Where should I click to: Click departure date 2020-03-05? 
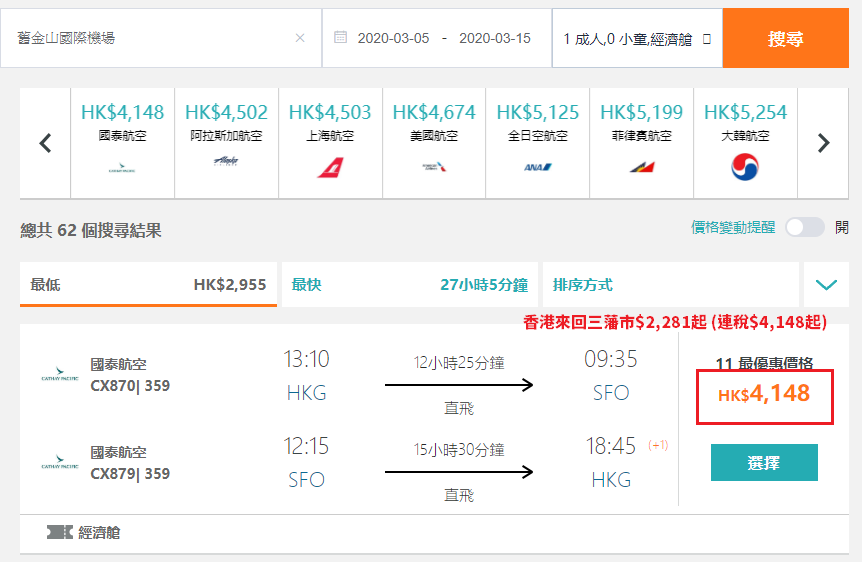pyautogui.click(x=393, y=38)
